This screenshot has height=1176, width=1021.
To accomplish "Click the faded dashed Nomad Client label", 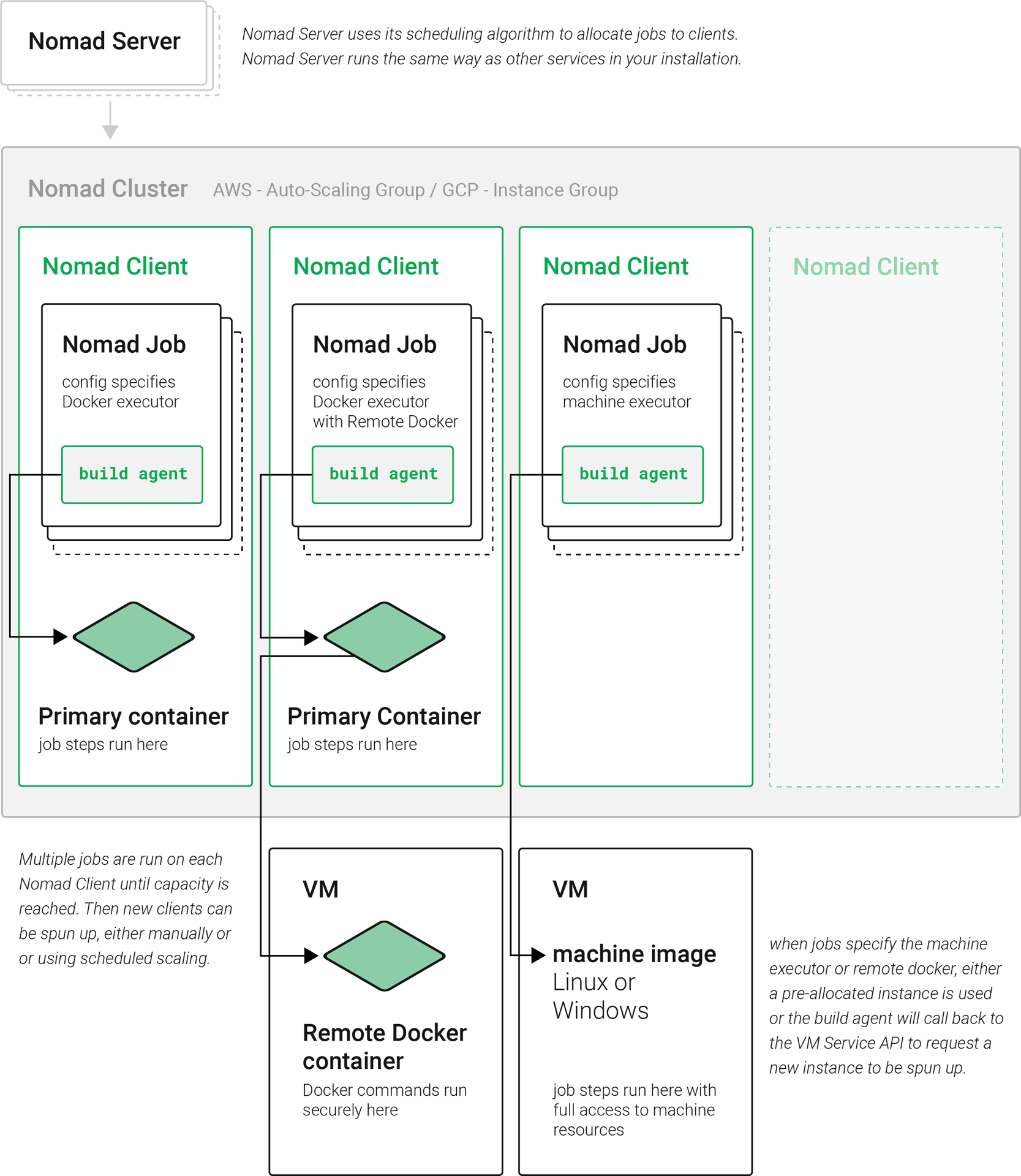I will (x=865, y=266).
